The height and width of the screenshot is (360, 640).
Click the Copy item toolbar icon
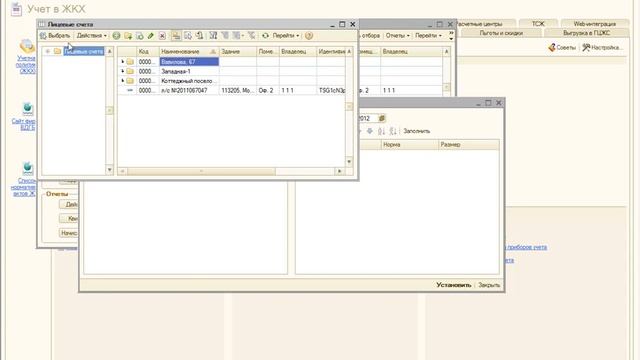(140, 36)
